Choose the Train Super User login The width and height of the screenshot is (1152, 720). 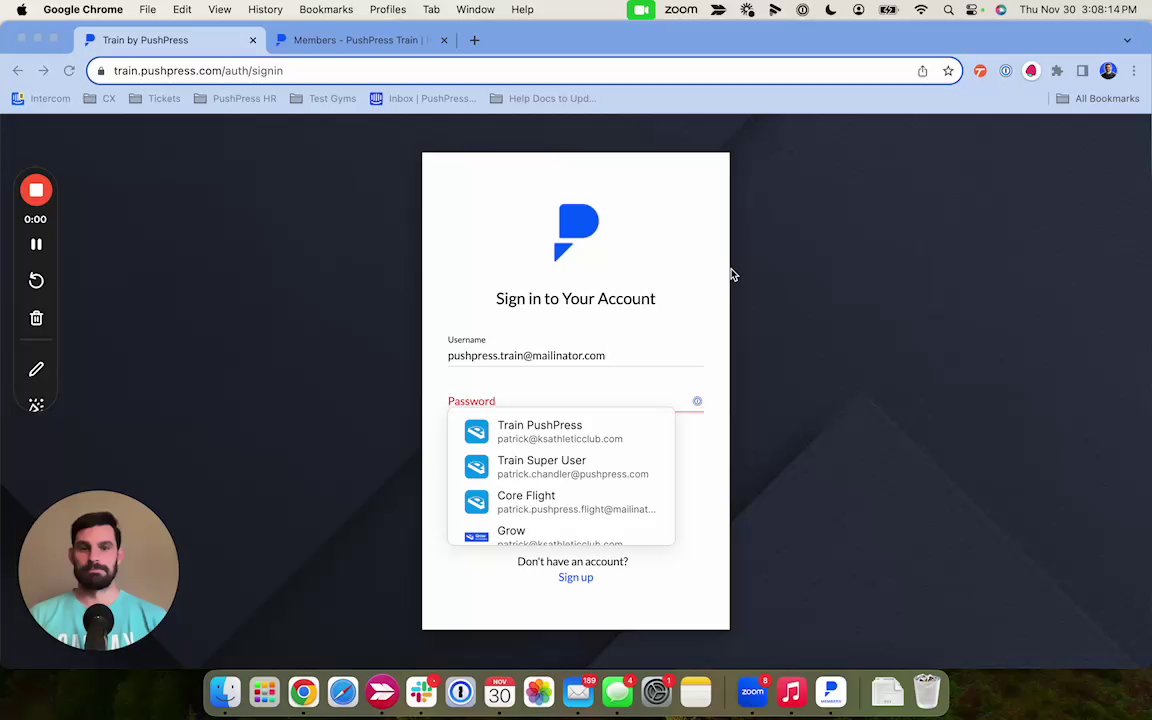561,467
